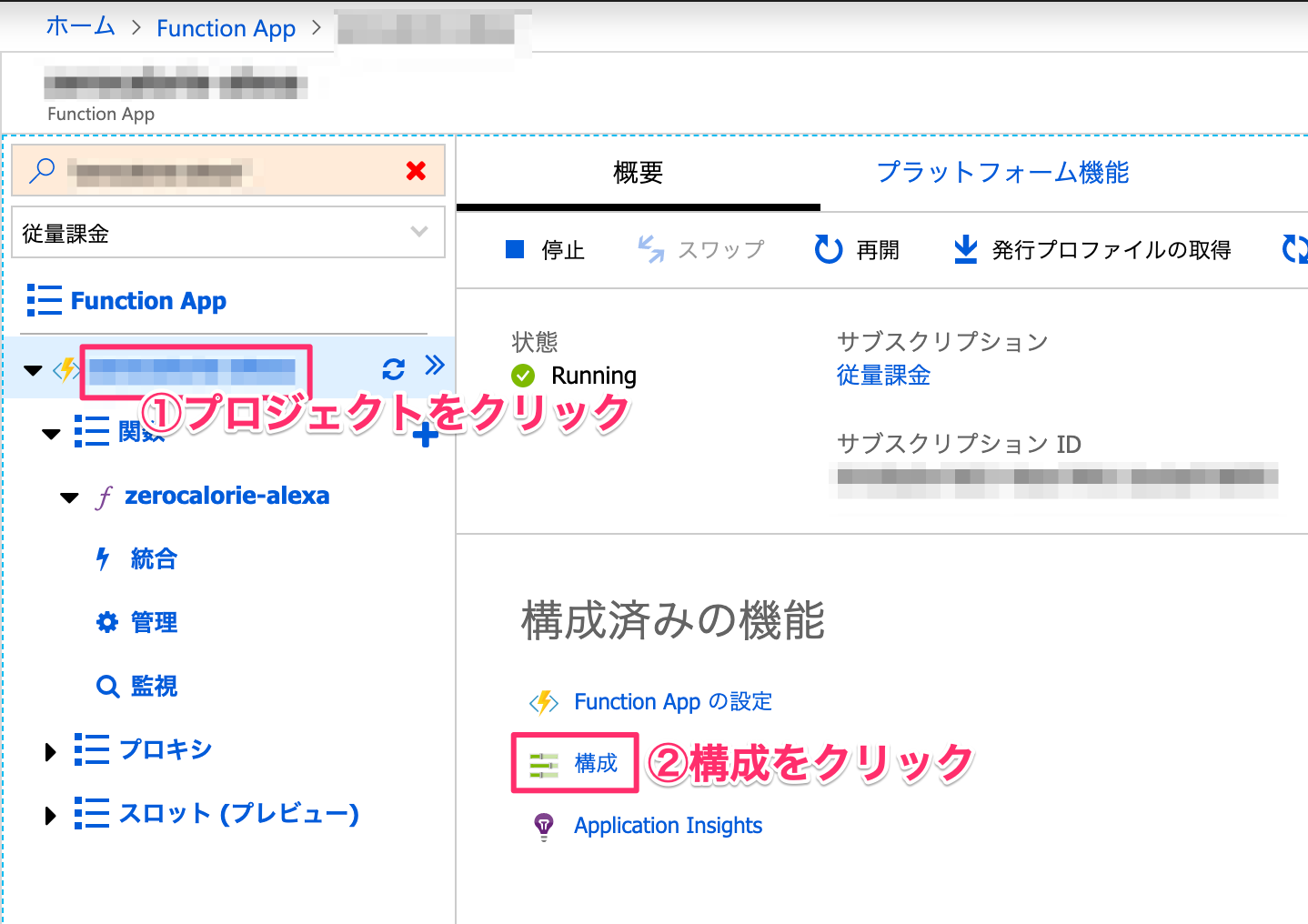Select プロキシ in the tree
The image size is (1308, 924).
click(166, 749)
